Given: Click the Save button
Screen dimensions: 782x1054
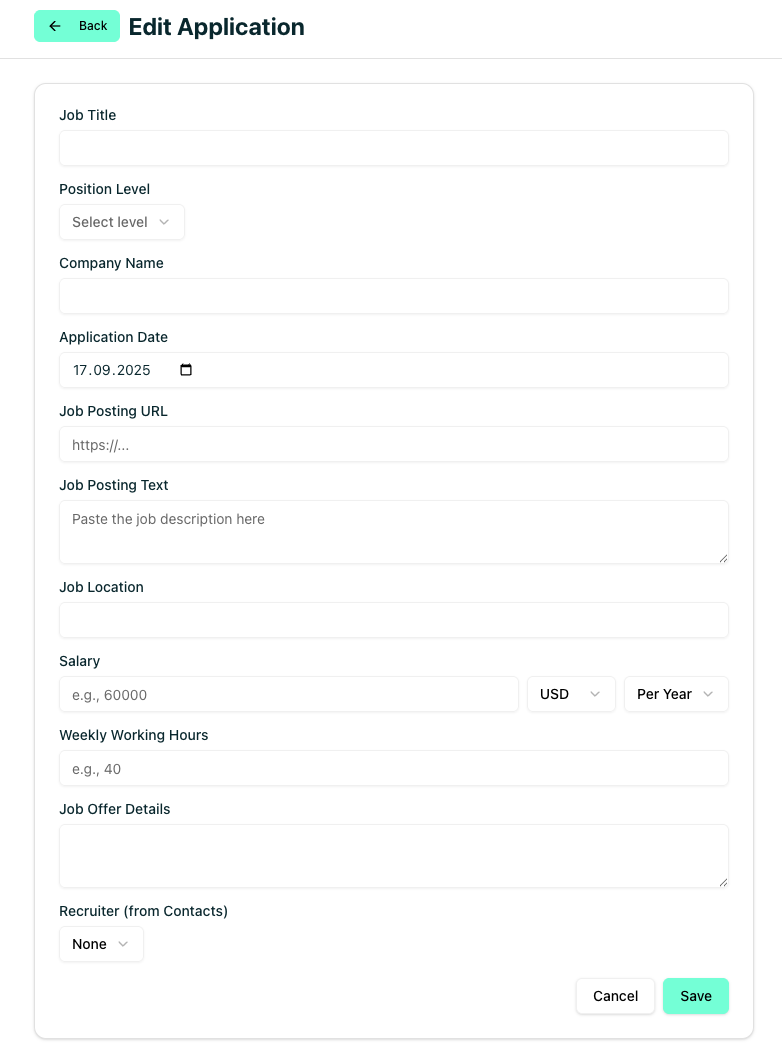Looking at the screenshot, I should pyautogui.click(x=695, y=996).
